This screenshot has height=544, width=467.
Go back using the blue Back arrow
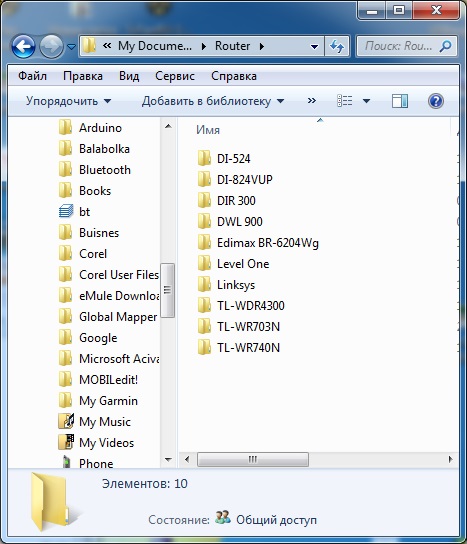point(23,46)
